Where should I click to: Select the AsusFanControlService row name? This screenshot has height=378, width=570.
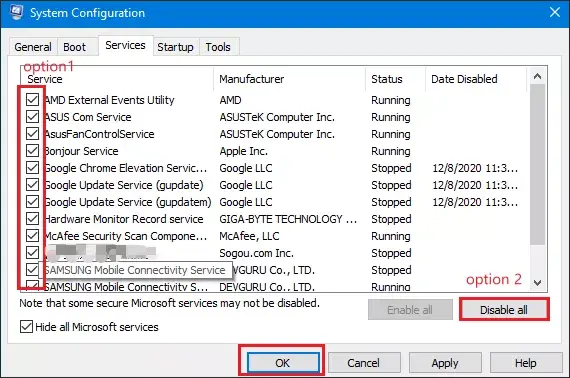pyautogui.click(x=100, y=134)
